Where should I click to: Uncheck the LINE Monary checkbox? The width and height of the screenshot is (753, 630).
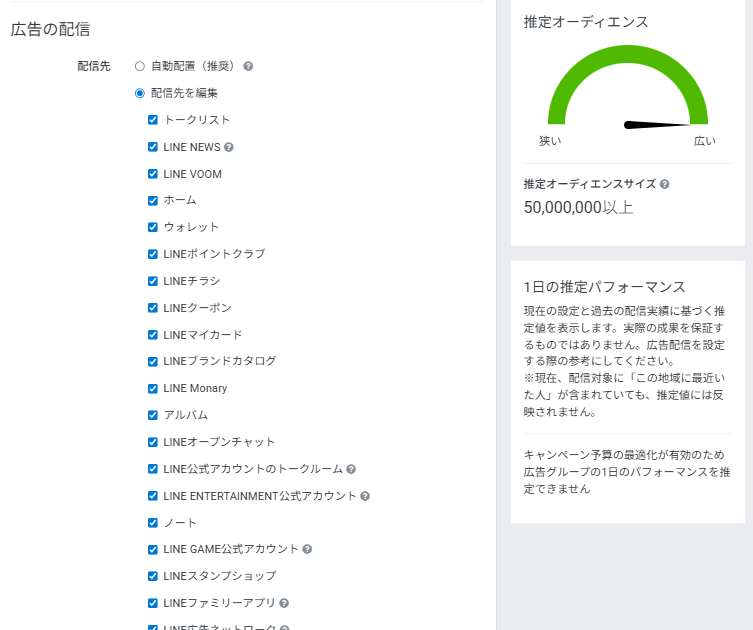153,388
